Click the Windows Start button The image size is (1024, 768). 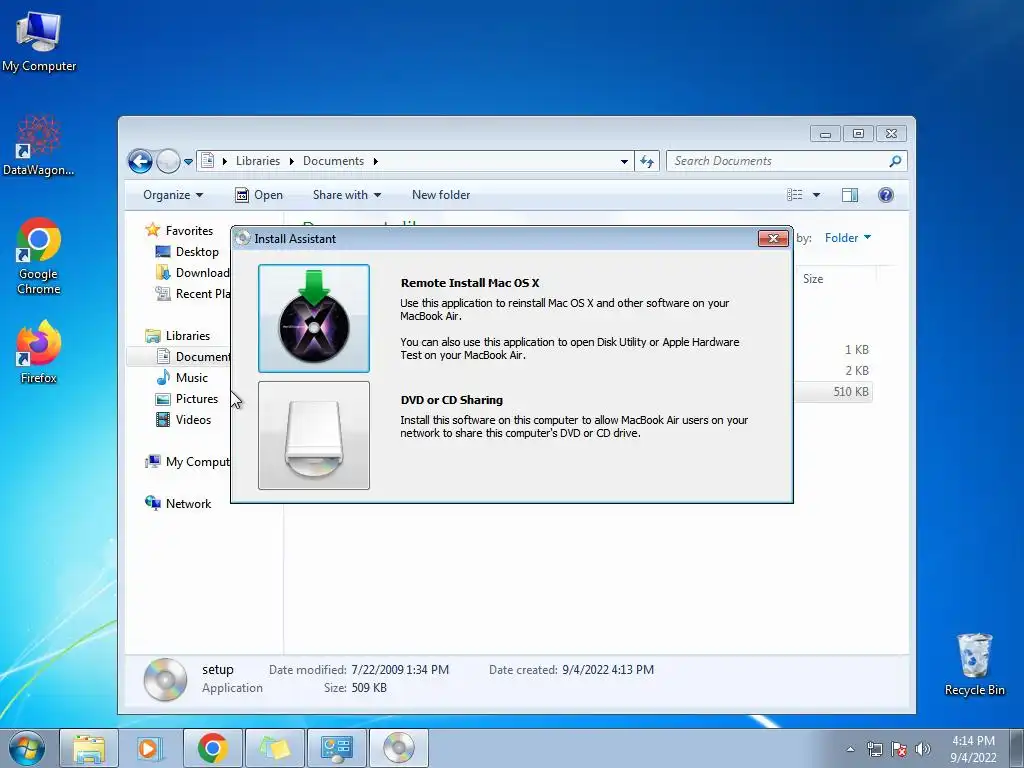tap(27, 748)
